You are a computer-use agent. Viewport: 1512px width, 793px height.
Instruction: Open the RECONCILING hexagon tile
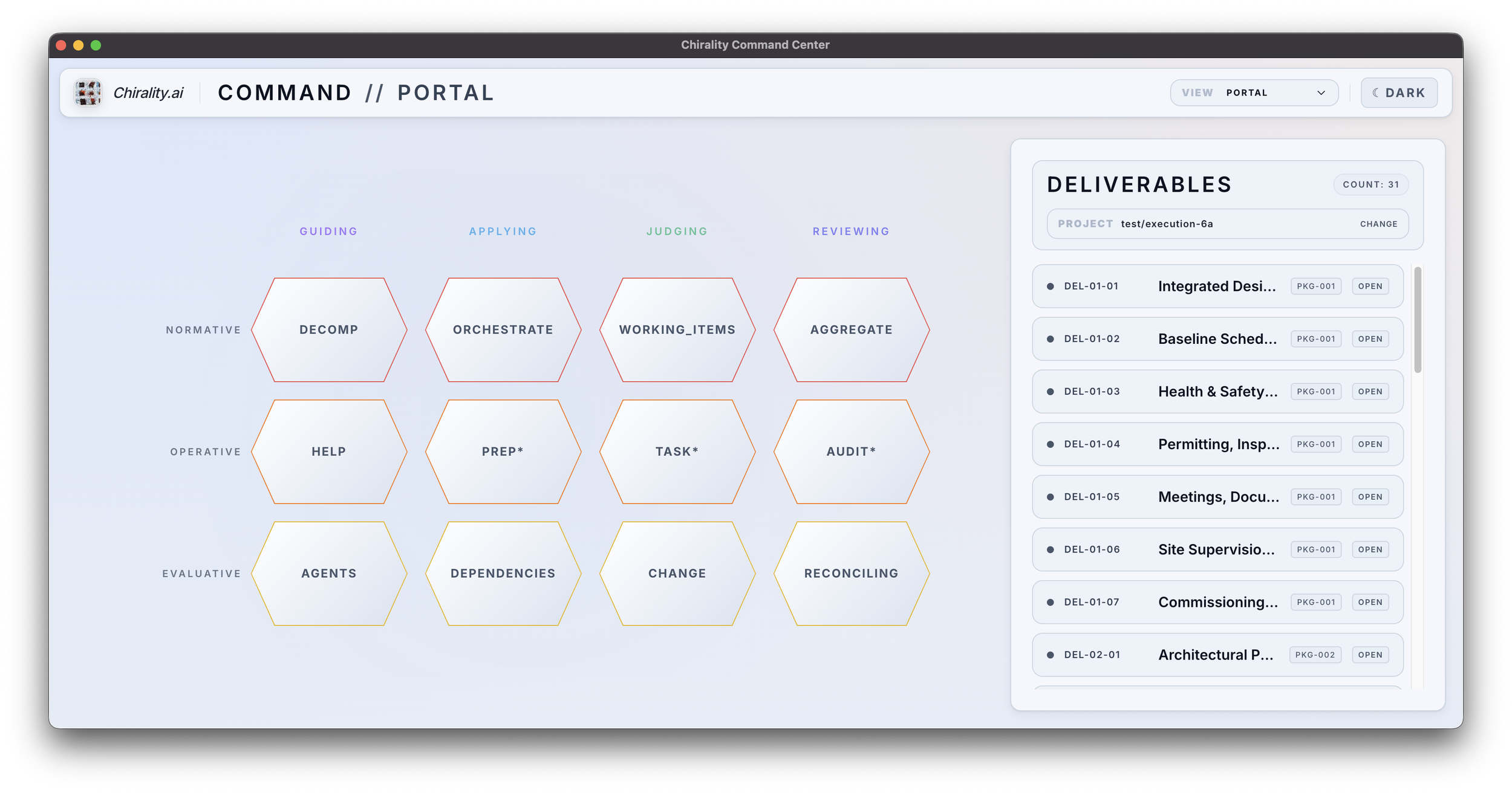coord(852,574)
